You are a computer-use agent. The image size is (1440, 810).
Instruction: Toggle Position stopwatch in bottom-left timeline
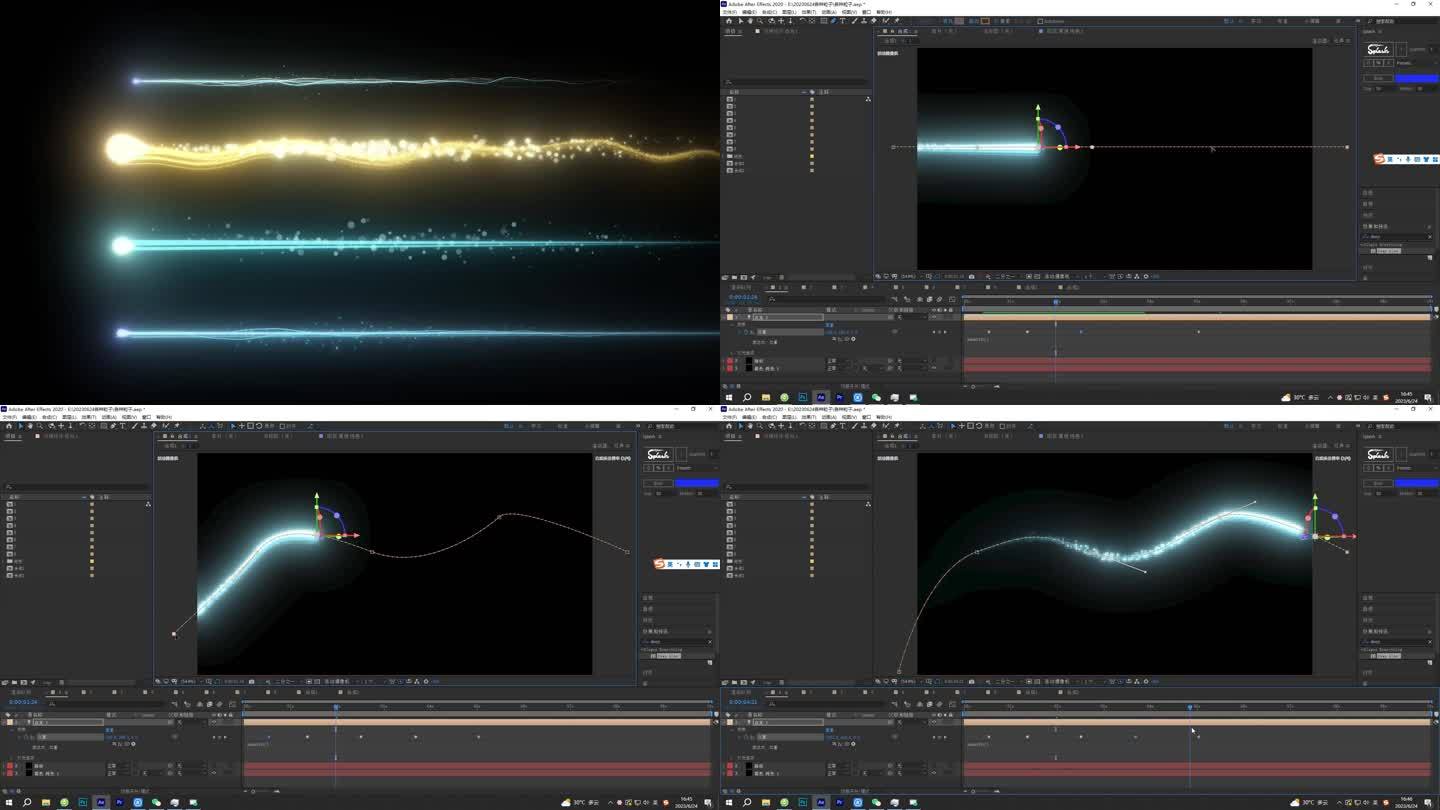click(26, 737)
